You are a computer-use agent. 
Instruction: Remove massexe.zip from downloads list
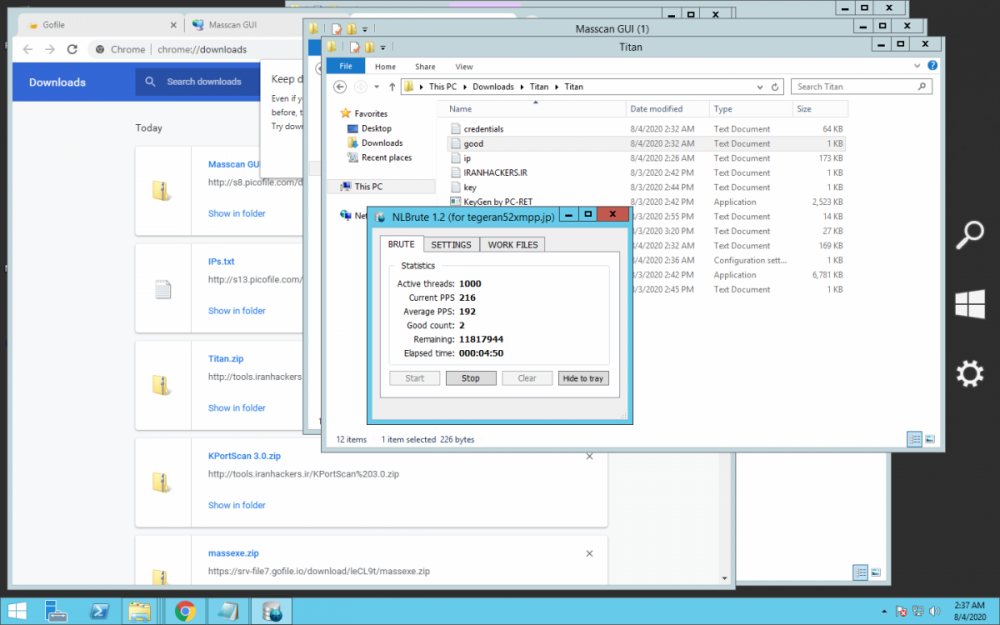pyautogui.click(x=589, y=554)
